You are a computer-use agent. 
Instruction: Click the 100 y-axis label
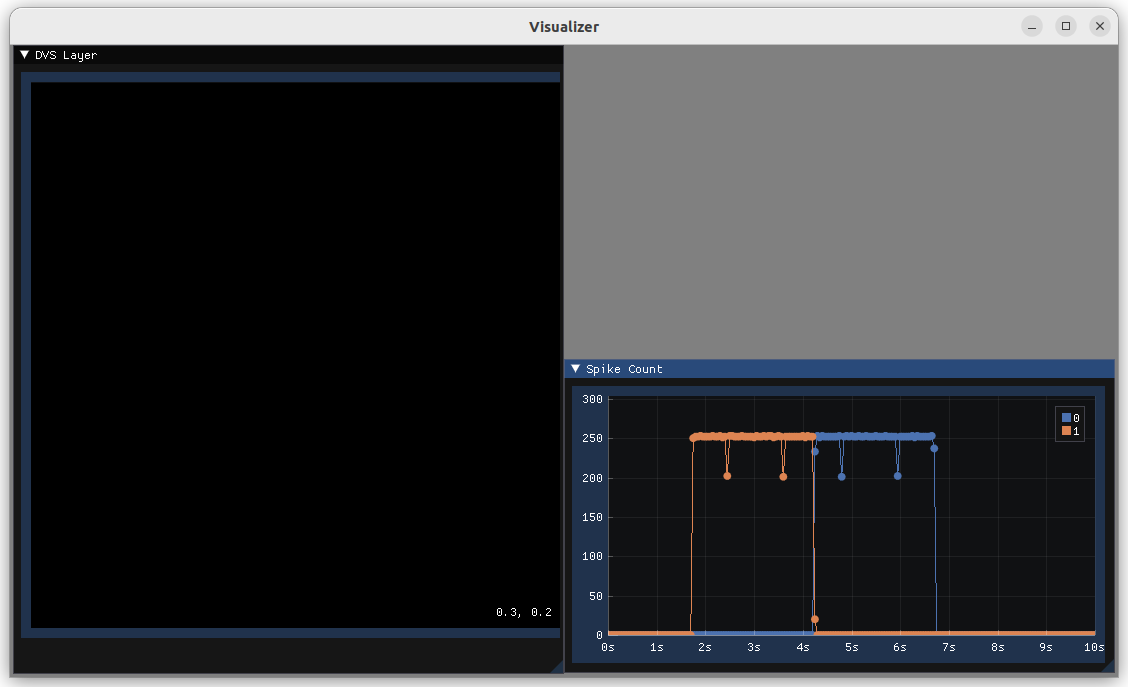click(x=592, y=556)
